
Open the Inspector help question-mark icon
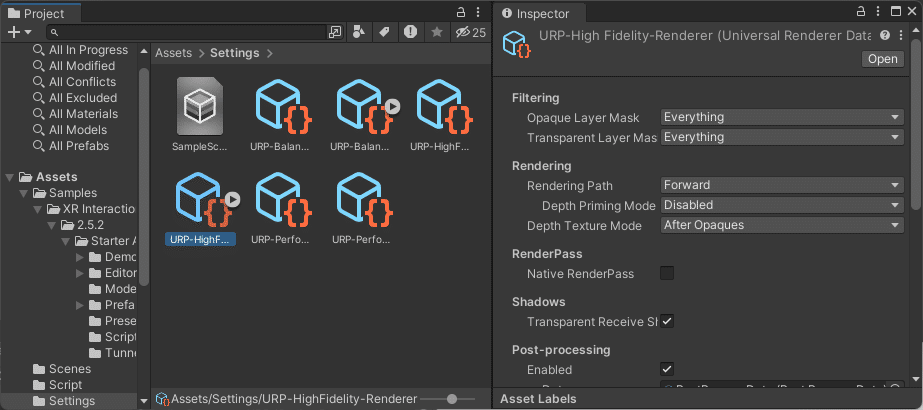(885, 36)
